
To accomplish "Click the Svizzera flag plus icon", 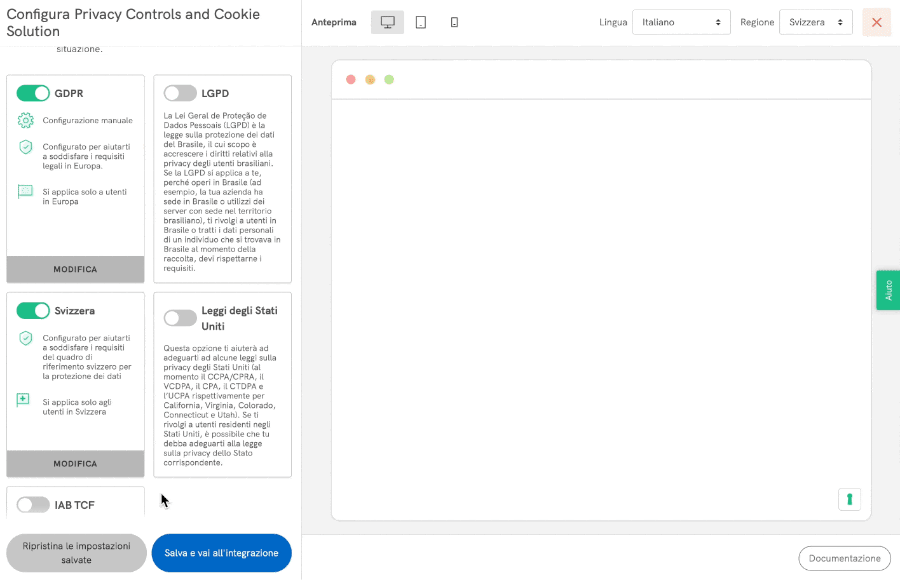I will [x=25, y=400].
